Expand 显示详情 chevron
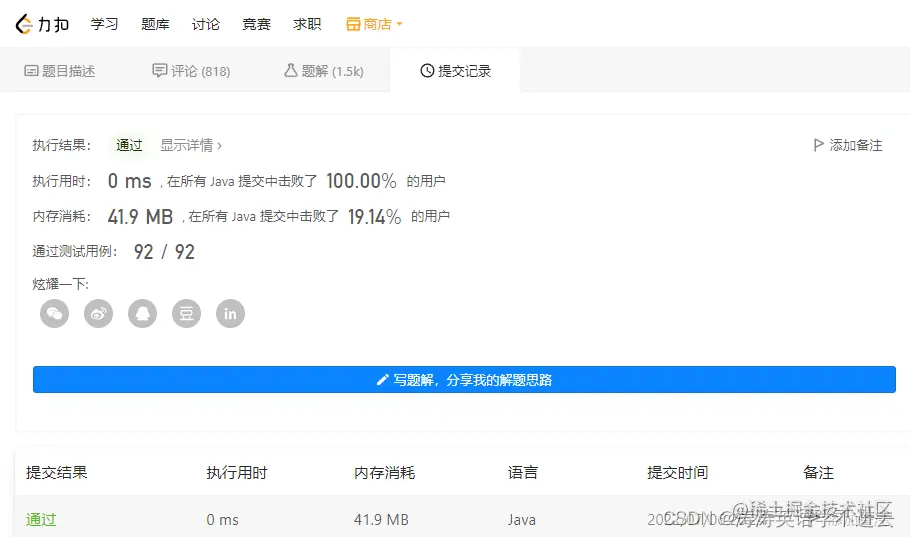The width and height of the screenshot is (910, 537). (x=219, y=146)
